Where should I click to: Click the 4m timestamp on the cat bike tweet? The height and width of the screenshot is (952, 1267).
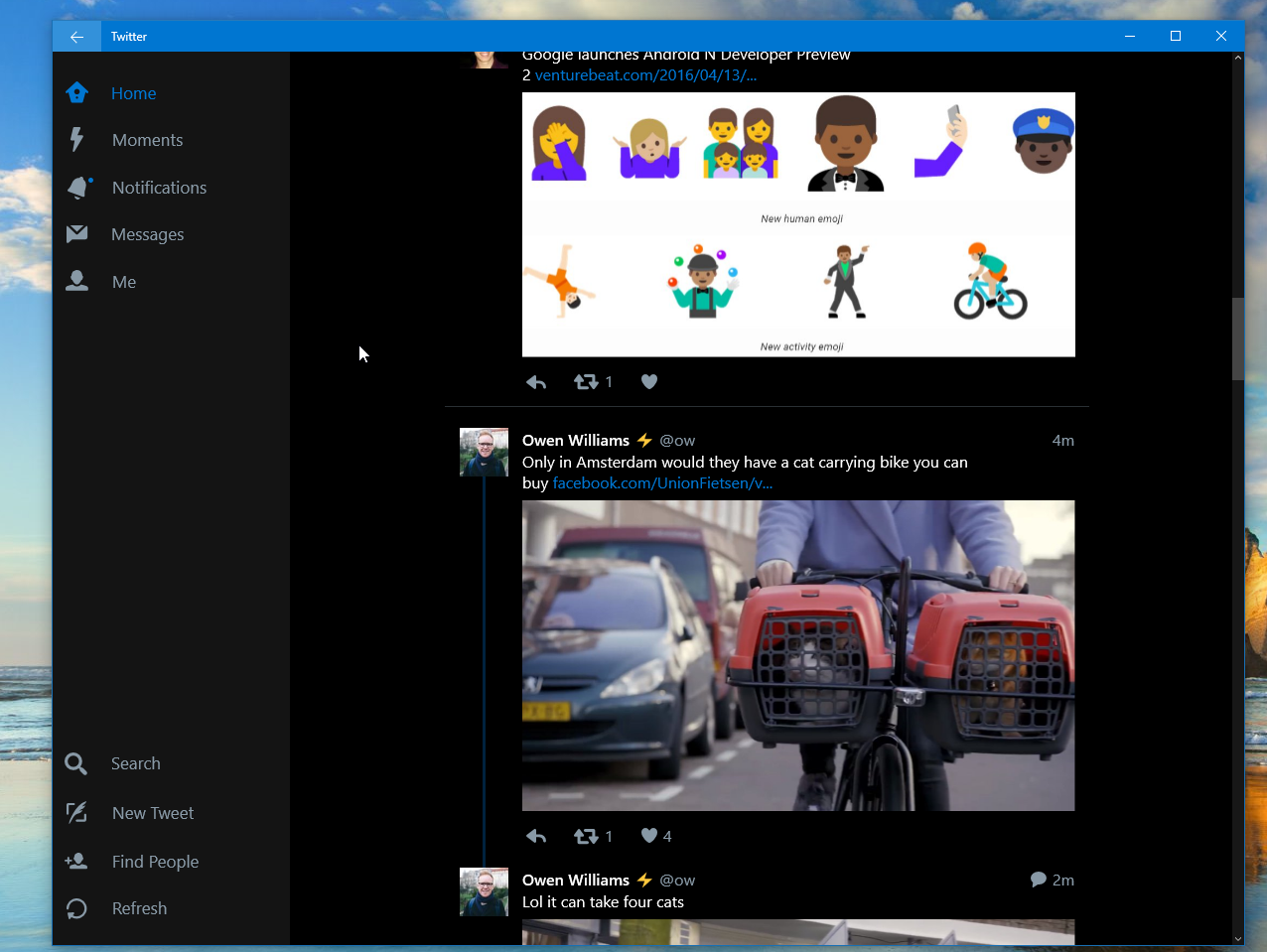click(x=1063, y=440)
